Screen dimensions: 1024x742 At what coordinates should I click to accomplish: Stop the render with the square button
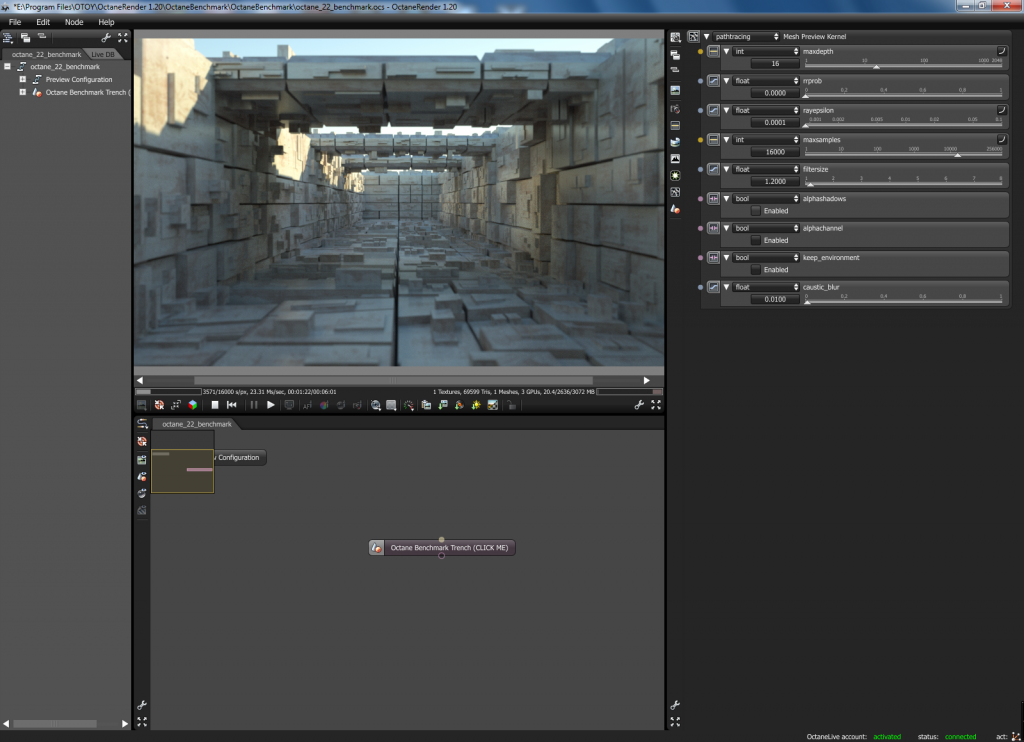tap(215, 405)
